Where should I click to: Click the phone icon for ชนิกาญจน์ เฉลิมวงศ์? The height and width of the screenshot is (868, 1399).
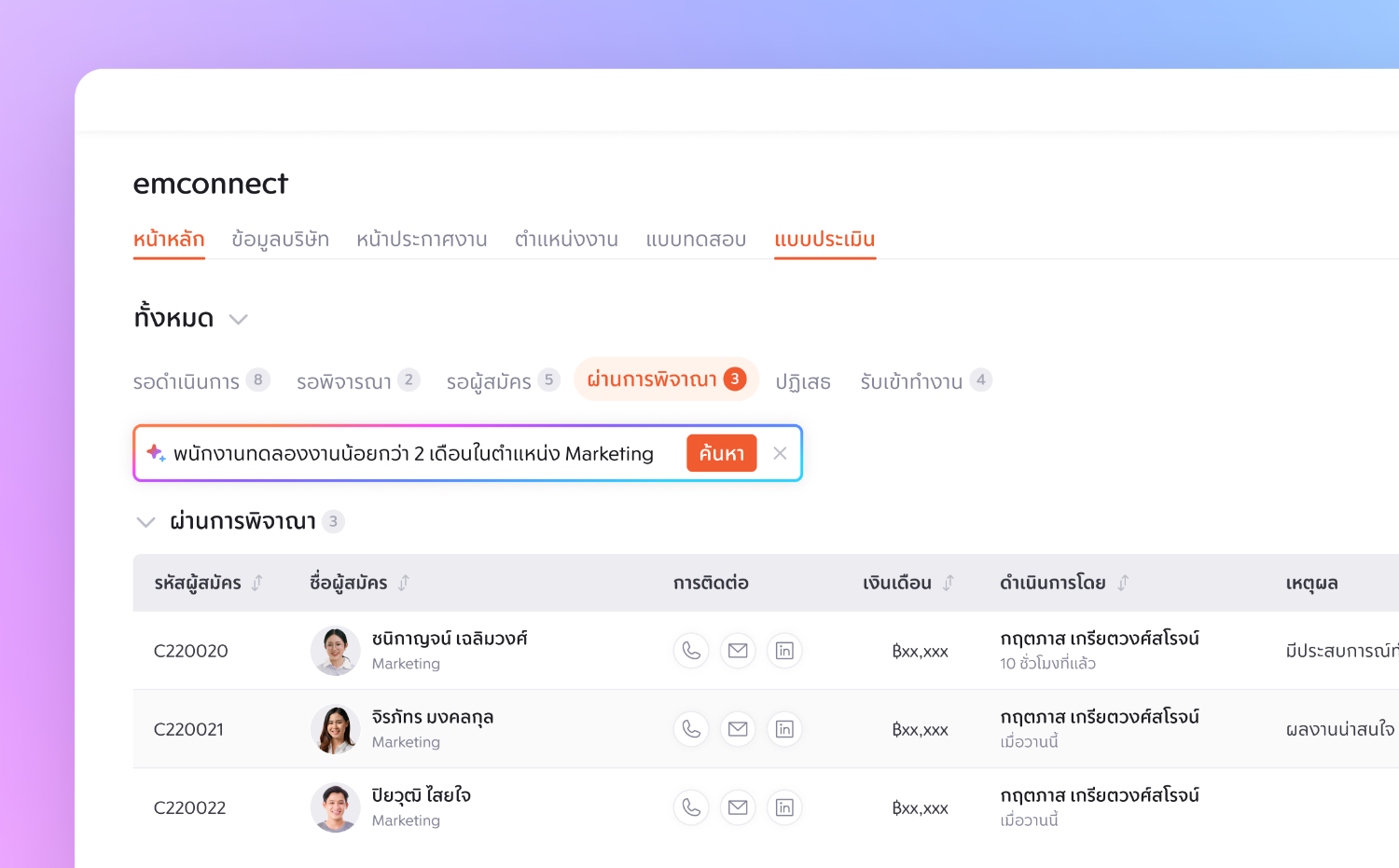691,651
